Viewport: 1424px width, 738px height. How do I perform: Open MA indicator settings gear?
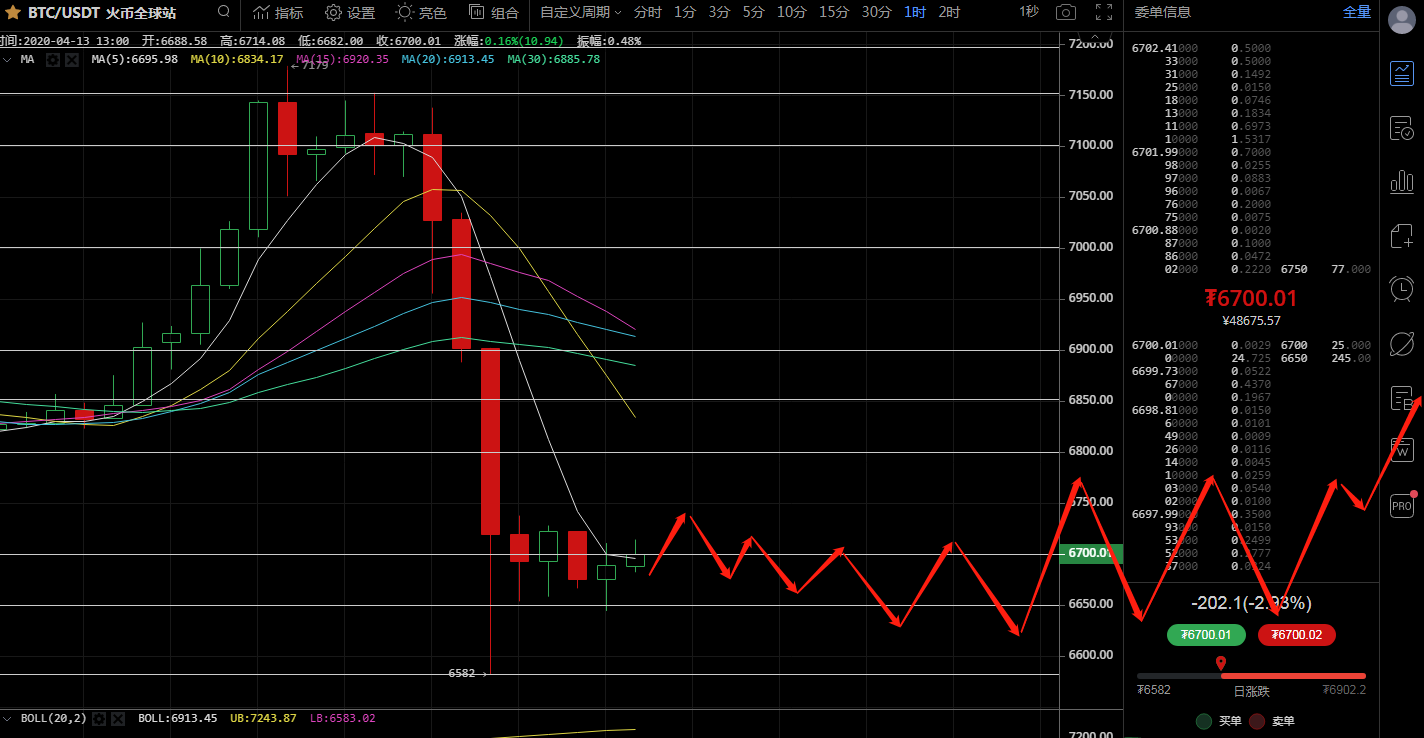click(53, 60)
